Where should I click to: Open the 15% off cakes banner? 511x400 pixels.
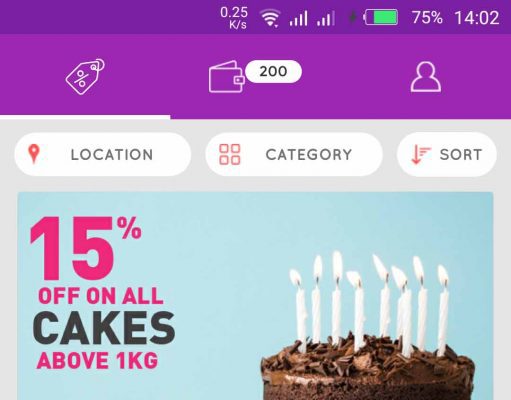coord(255,296)
